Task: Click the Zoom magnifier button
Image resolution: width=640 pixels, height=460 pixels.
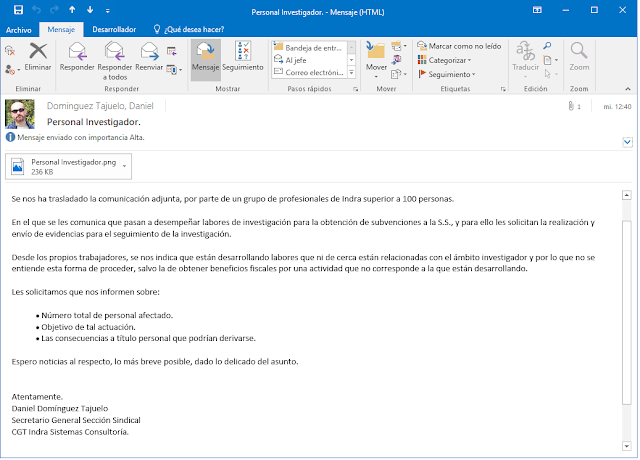Action: tap(579, 56)
